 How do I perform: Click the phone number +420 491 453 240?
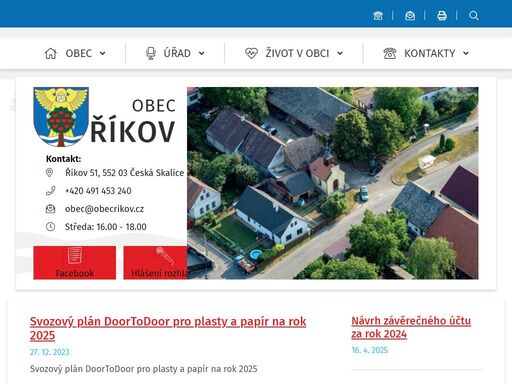[98, 191]
